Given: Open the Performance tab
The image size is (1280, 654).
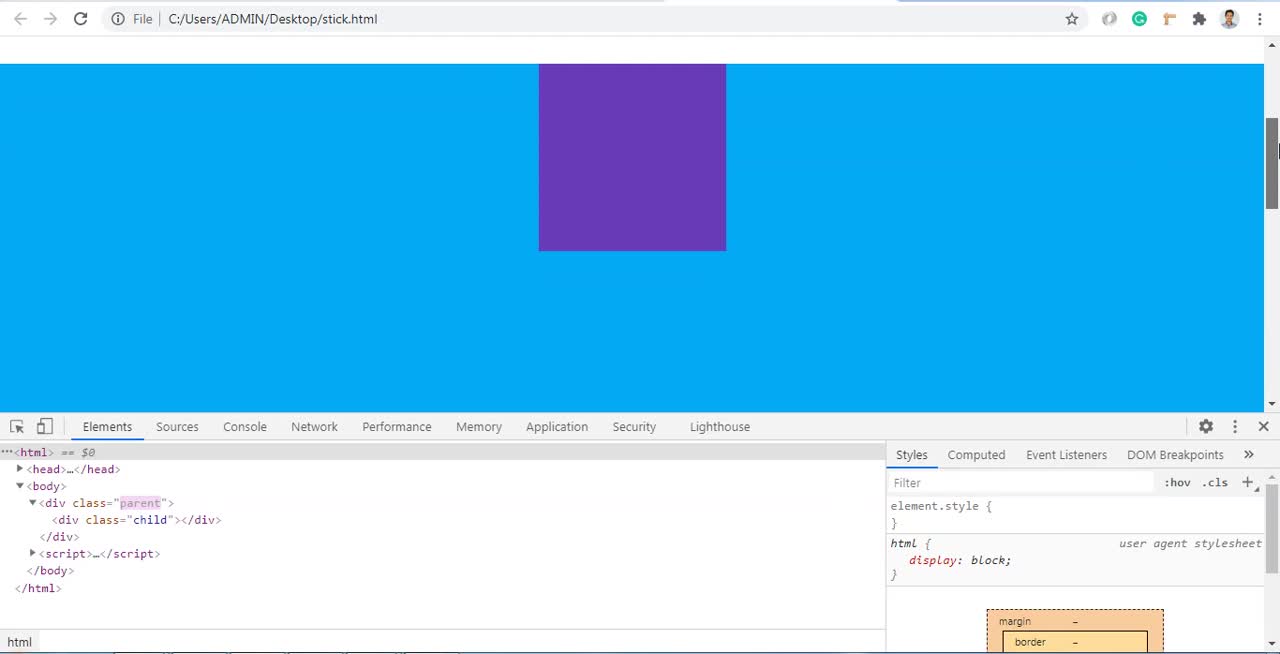Looking at the screenshot, I should pos(397,427).
